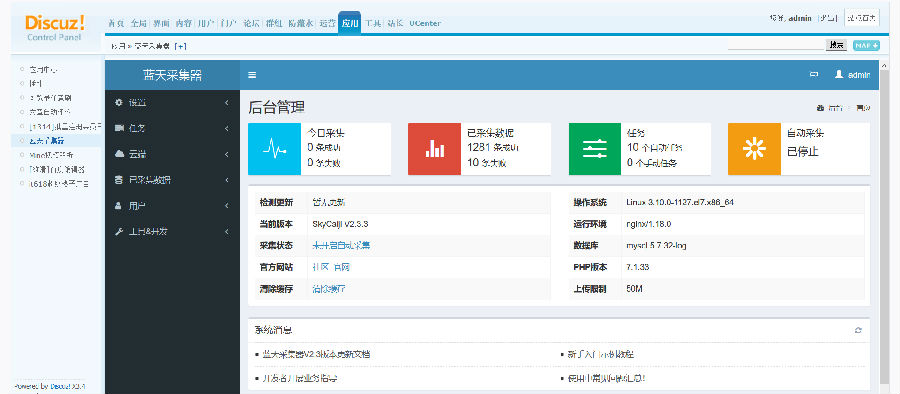Screen dimensions: 900x394
Task: Select the t618 plugin in left list
Action: pyautogui.click(x=59, y=184)
